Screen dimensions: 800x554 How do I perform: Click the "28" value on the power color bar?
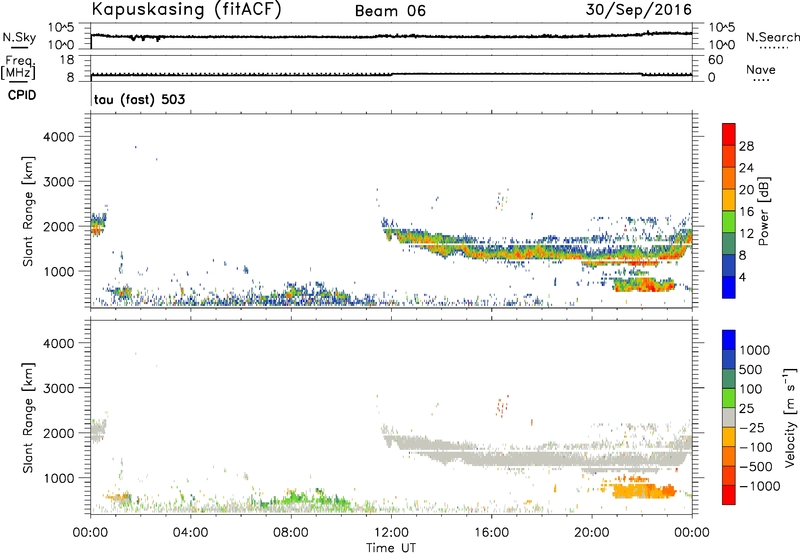coord(746,146)
